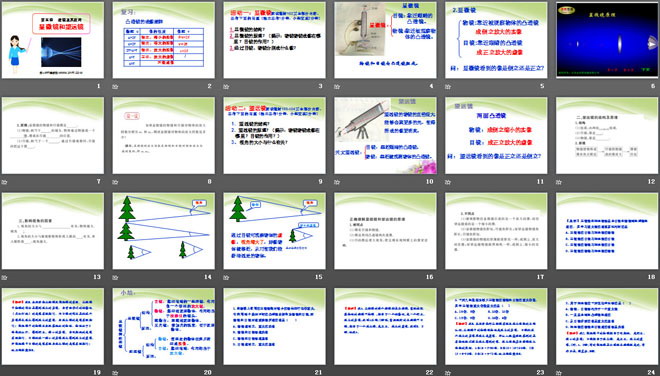Select slide 10 thumbnail showing the telescope photo
The image size is (660, 376).
[385, 136]
